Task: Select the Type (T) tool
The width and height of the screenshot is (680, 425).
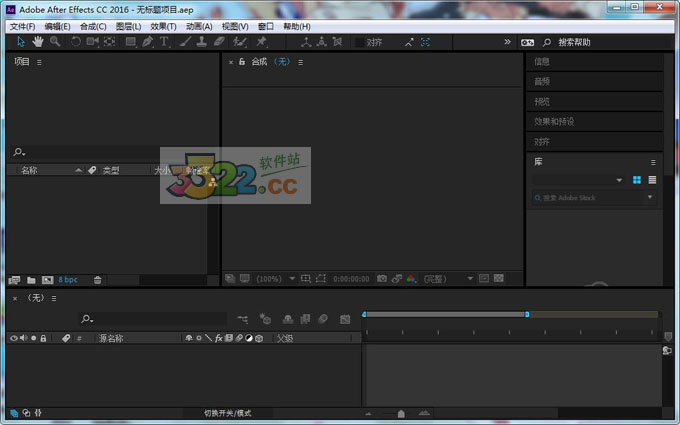Action: click(165, 42)
